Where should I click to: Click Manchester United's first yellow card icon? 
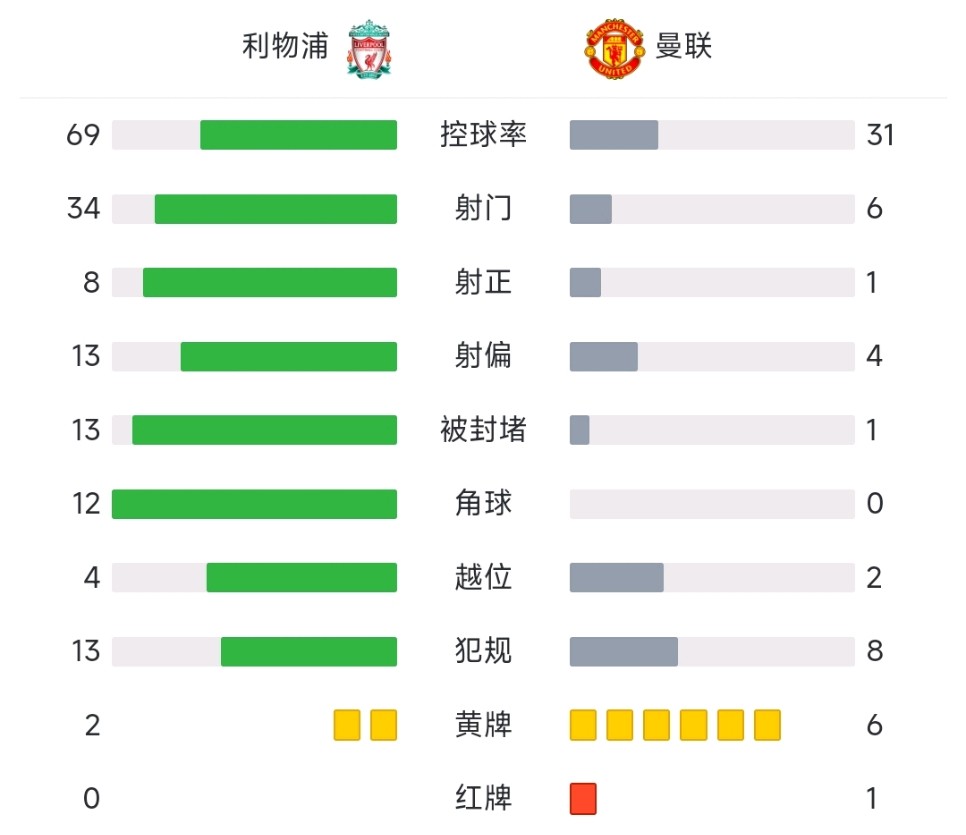pyautogui.click(x=583, y=725)
